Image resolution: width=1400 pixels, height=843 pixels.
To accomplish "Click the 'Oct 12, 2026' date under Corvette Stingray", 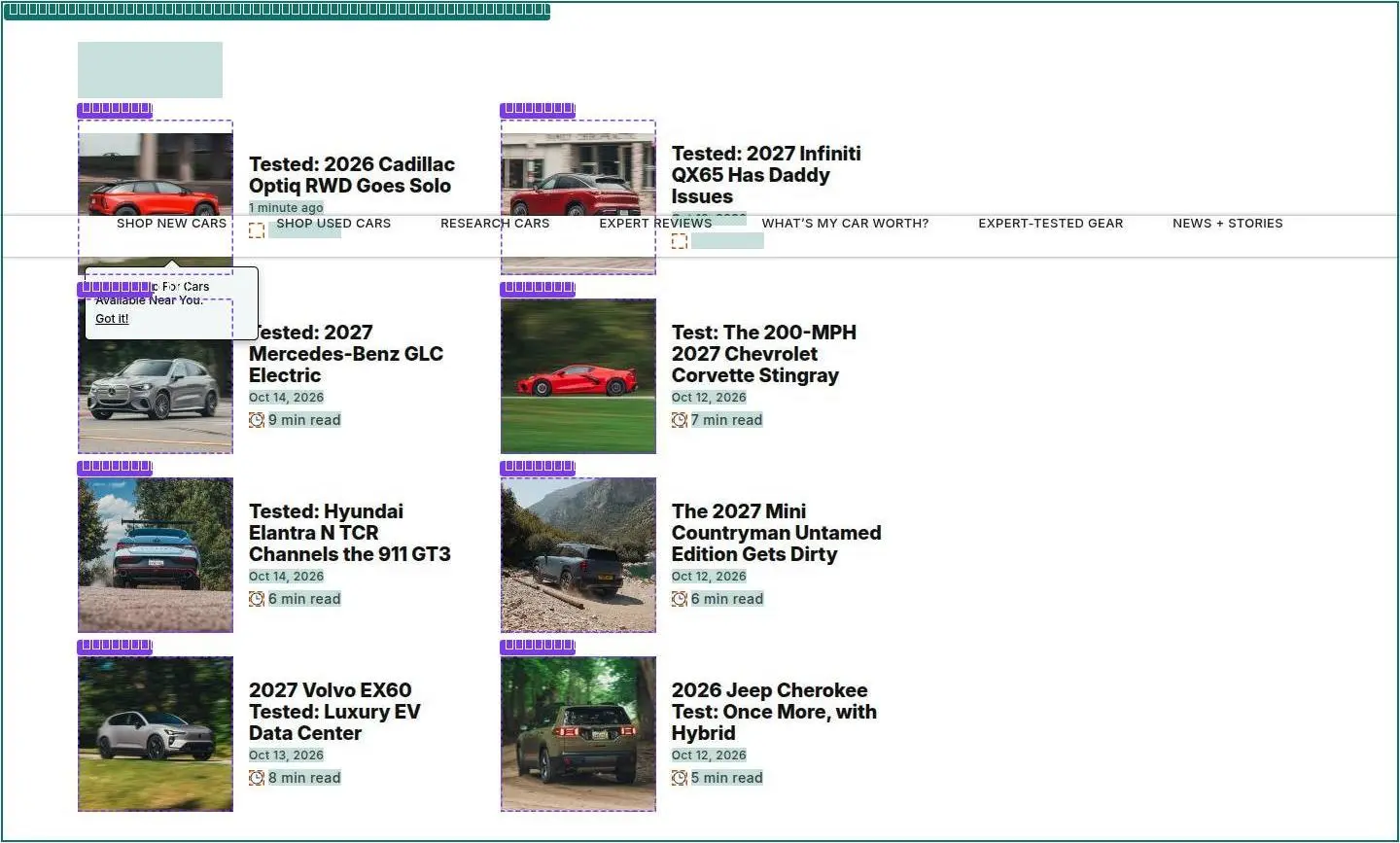I will (709, 398).
